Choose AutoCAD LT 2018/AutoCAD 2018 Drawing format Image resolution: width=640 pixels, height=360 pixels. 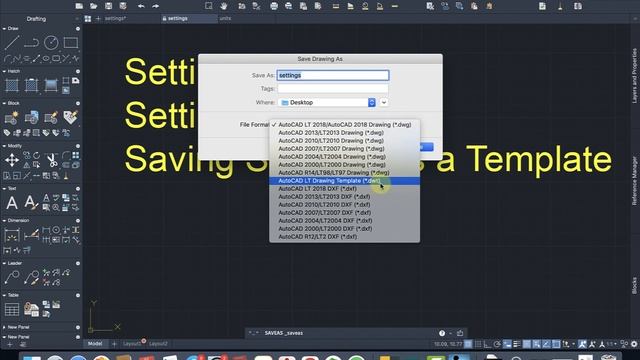[344, 125]
